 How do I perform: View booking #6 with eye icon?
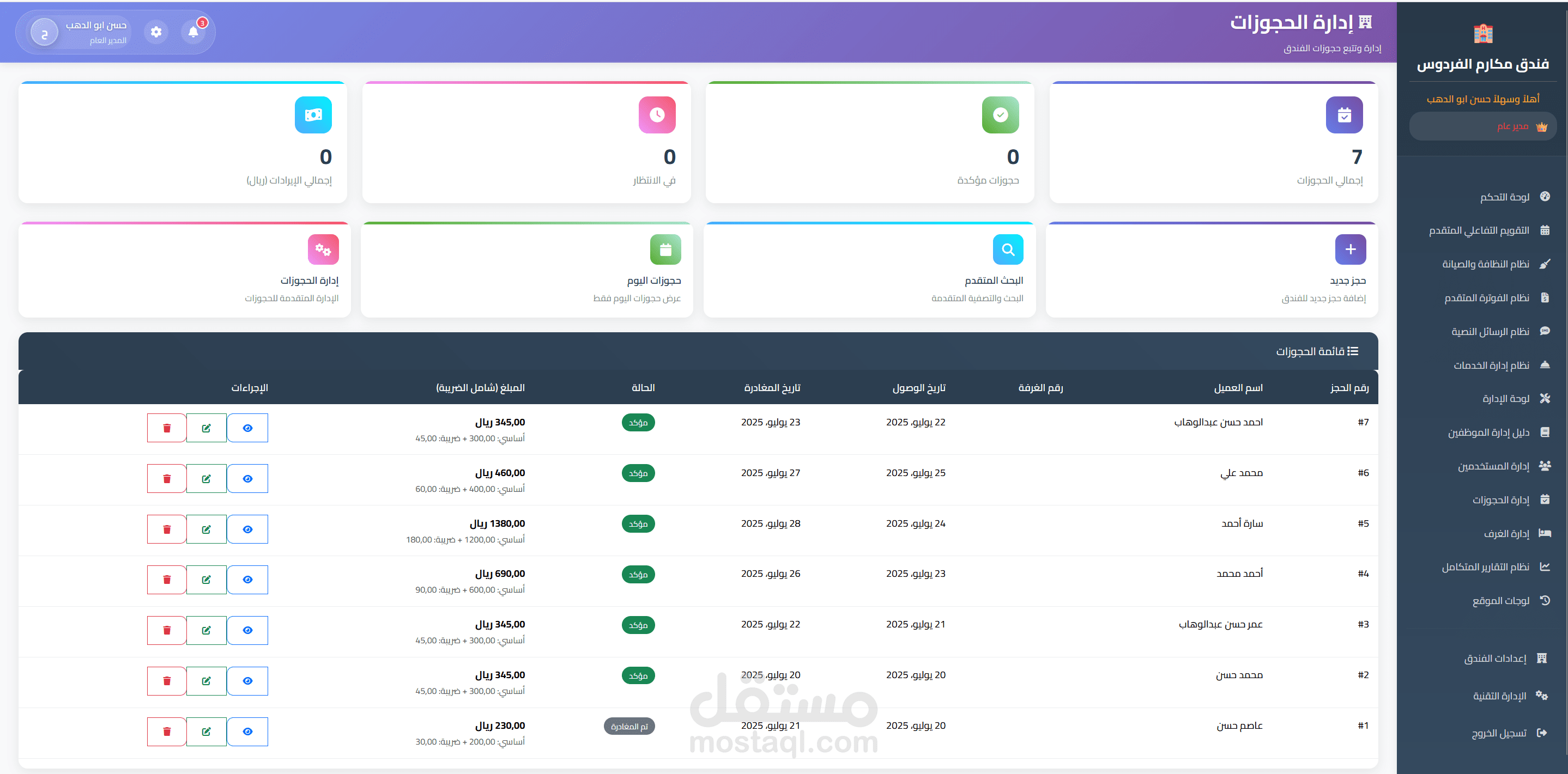(x=247, y=478)
